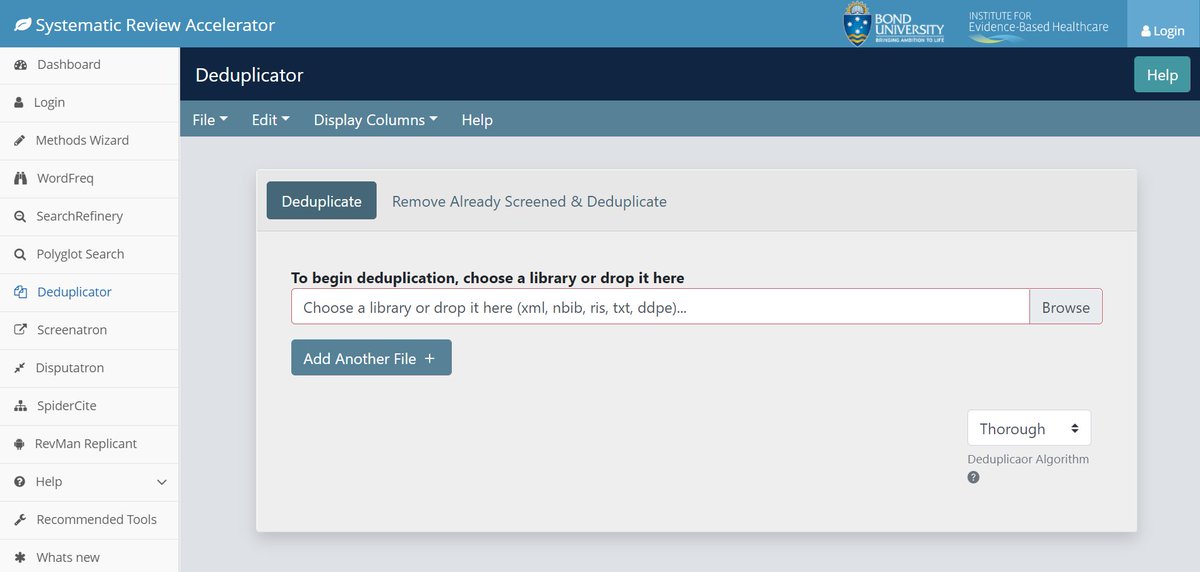Click the Systematic Review Accelerator title
1200x572 pixels.
pos(155,25)
